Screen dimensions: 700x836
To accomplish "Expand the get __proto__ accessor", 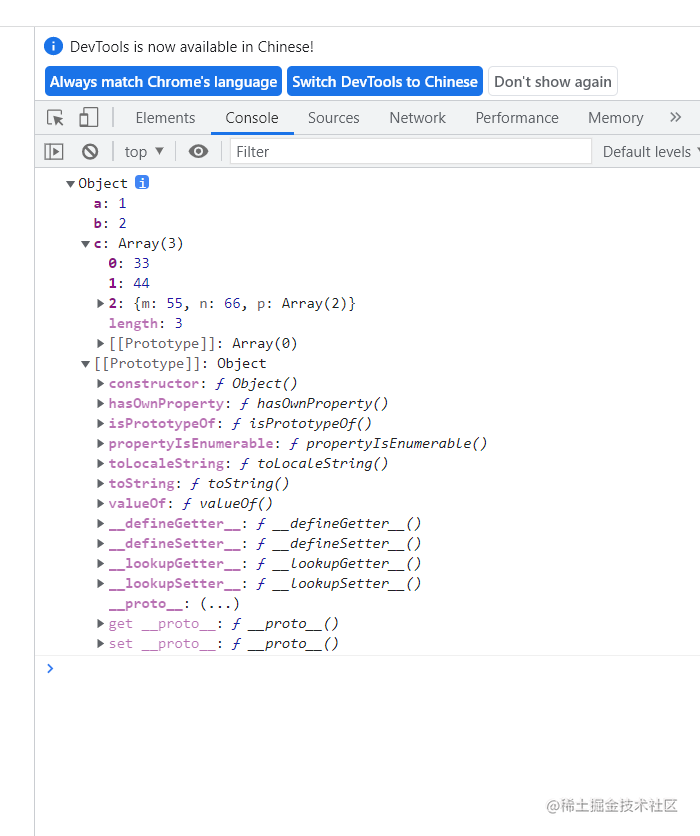I will (100, 623).
